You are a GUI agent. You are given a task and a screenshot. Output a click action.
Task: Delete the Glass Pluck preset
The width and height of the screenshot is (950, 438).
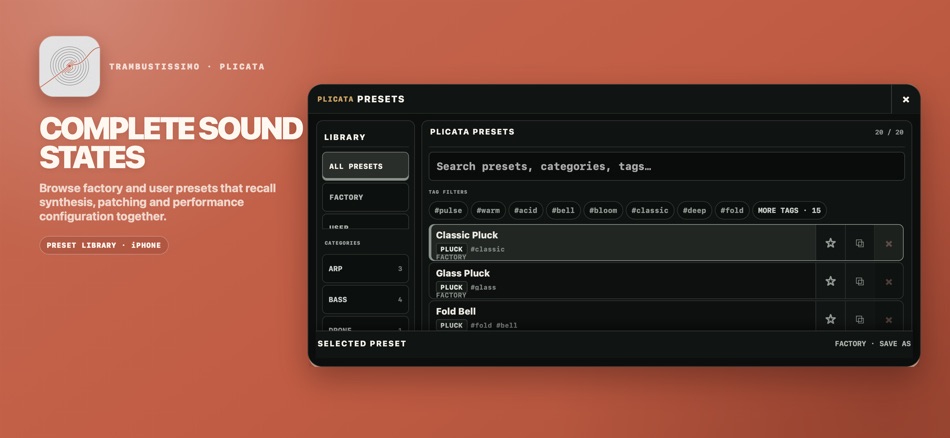pos(888,281)
